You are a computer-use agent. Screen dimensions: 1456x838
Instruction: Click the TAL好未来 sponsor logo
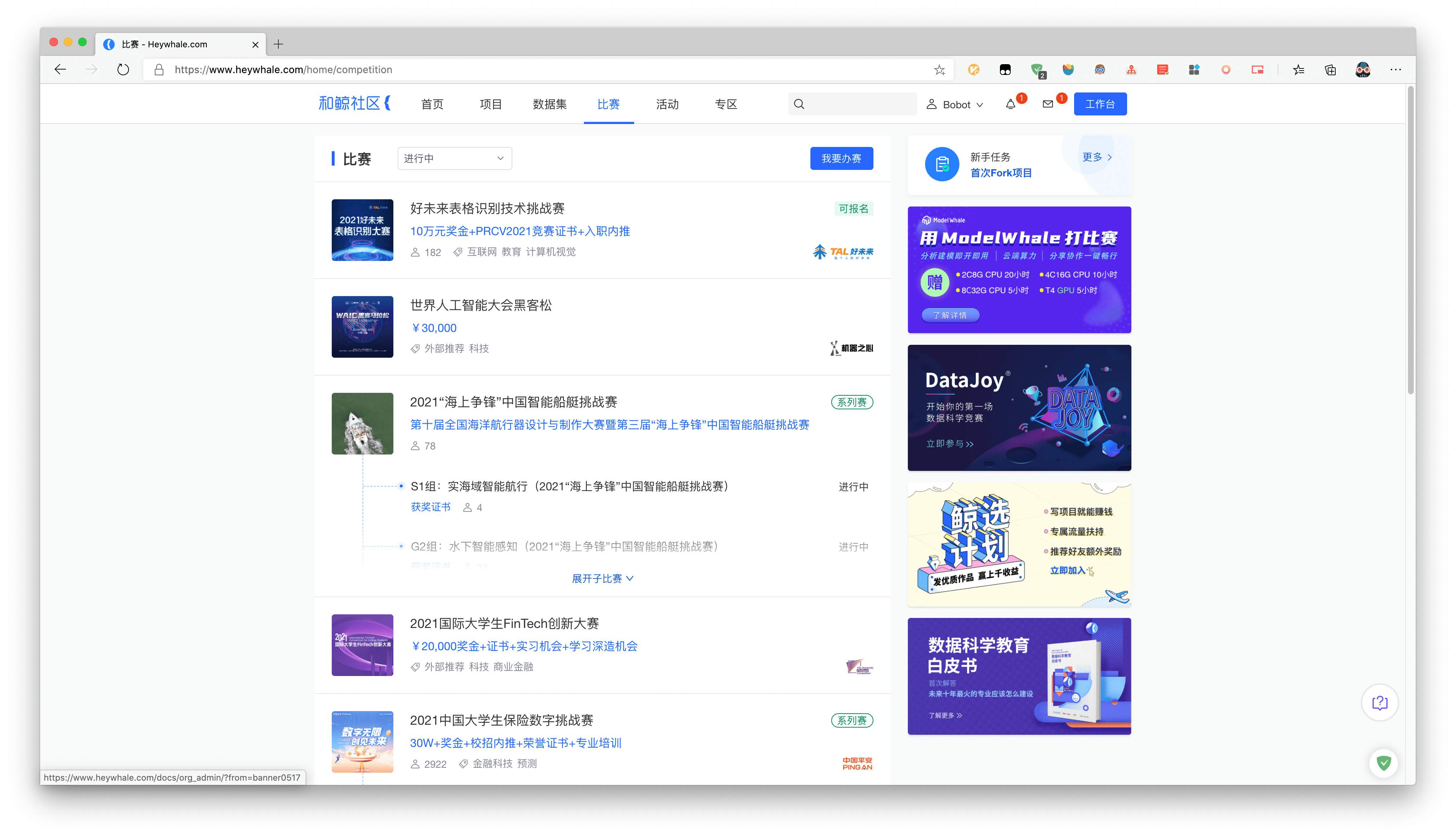pyautogui.click(x=843, y=252)
